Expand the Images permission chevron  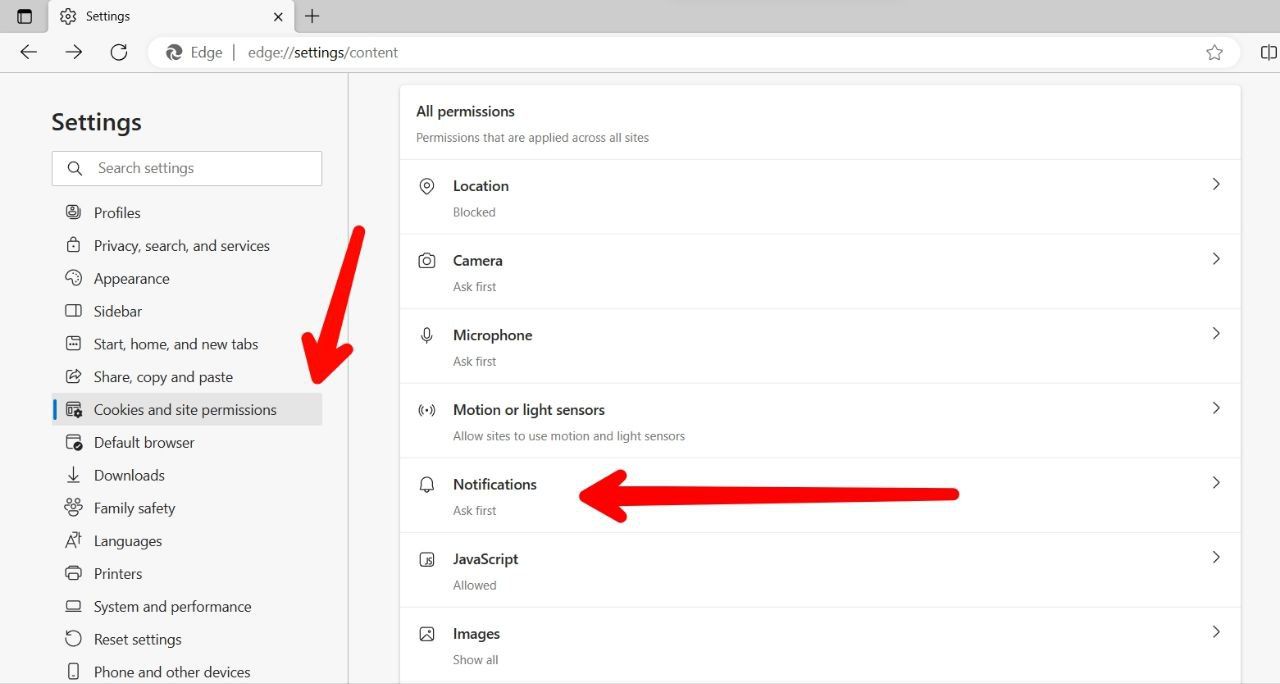[x=1216, y=631]
